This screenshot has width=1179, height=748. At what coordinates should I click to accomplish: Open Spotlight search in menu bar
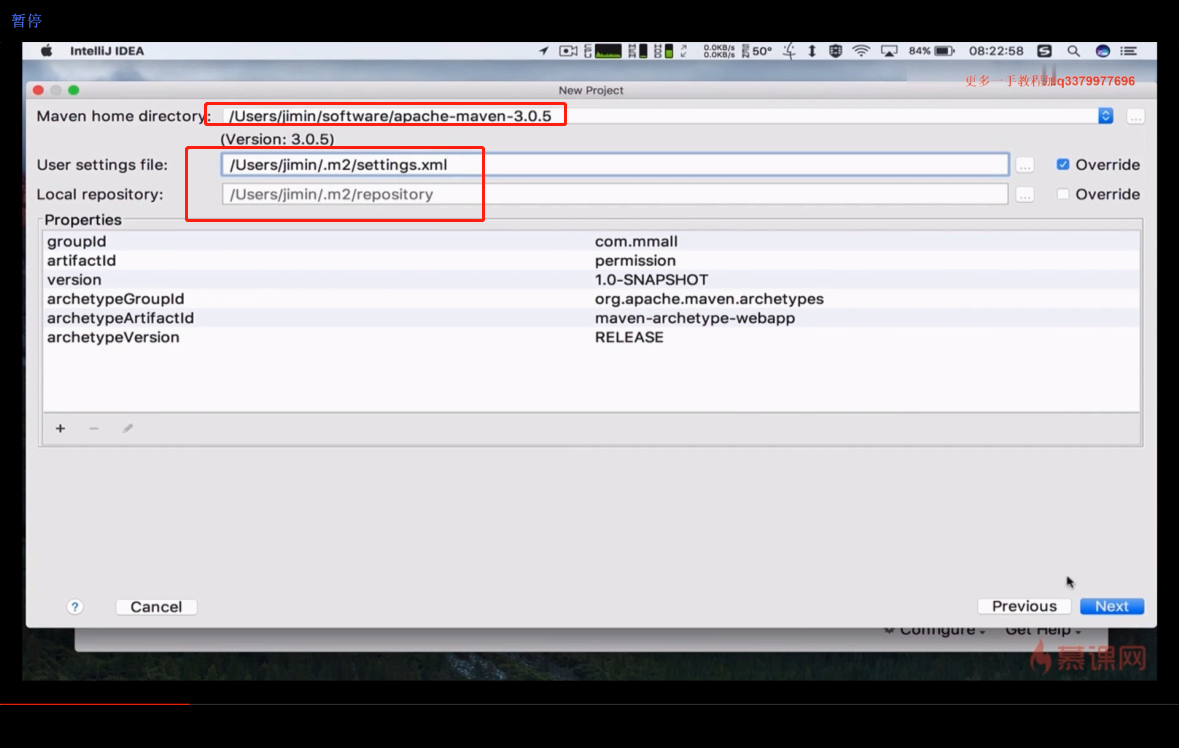click(x=1073, y=51)
